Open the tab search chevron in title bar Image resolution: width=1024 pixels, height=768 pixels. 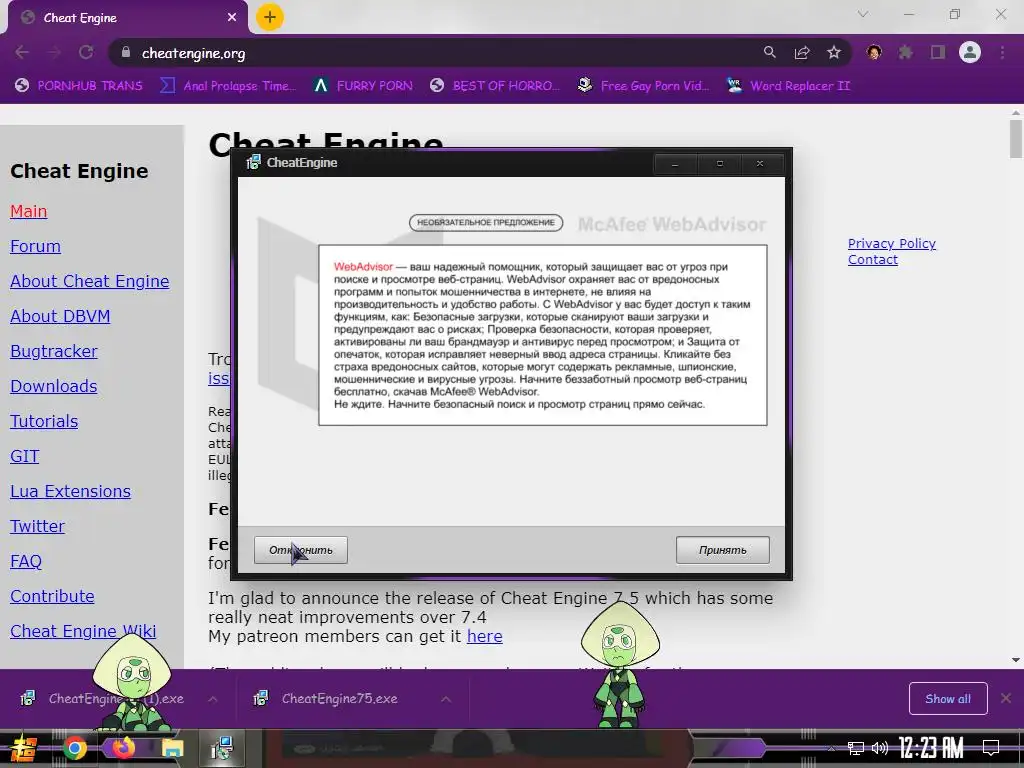[863, 14]
